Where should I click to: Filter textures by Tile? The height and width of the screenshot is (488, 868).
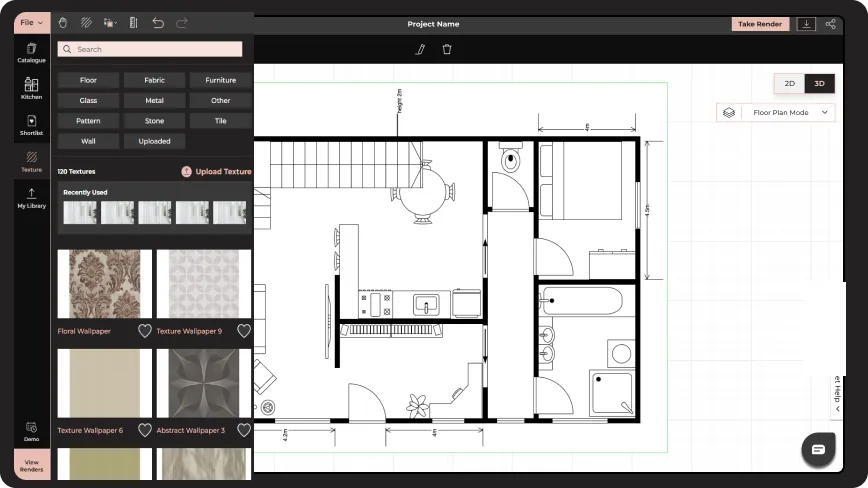221,121
